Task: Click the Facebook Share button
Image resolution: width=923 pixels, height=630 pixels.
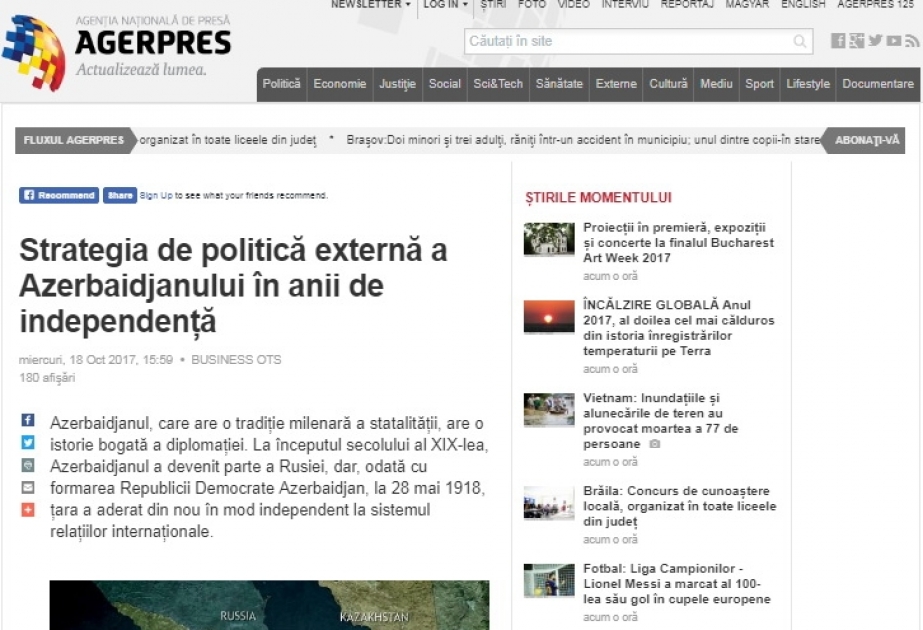Action: tap(119, 195)
